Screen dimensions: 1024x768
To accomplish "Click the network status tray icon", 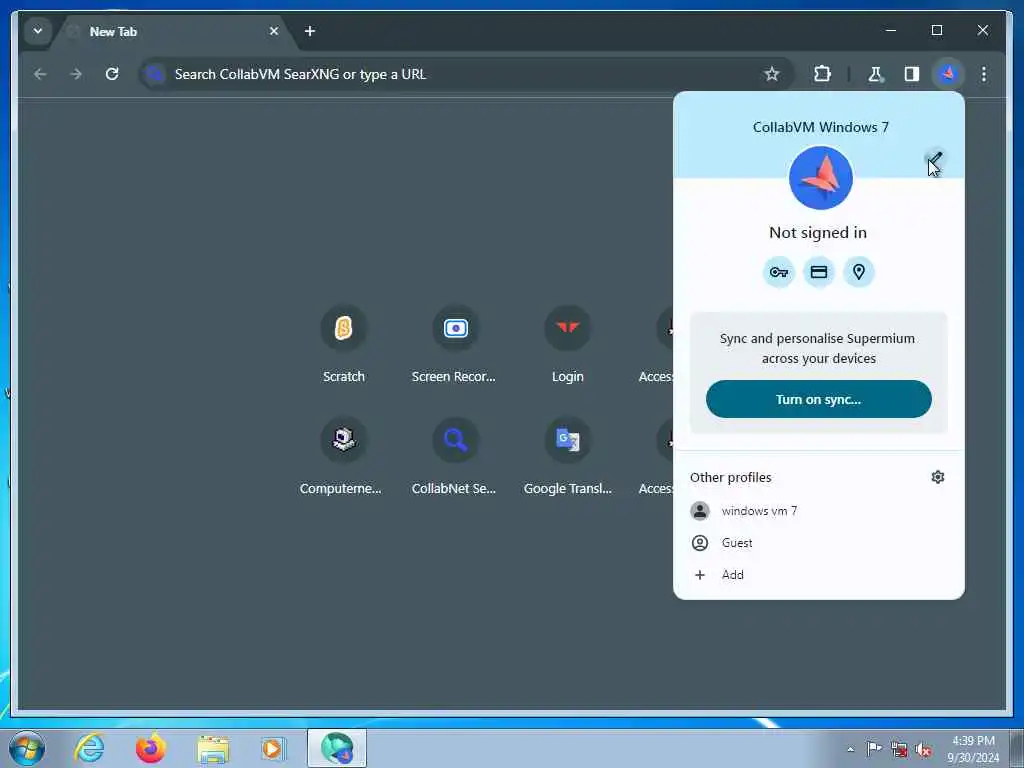I will pos(899,750).
